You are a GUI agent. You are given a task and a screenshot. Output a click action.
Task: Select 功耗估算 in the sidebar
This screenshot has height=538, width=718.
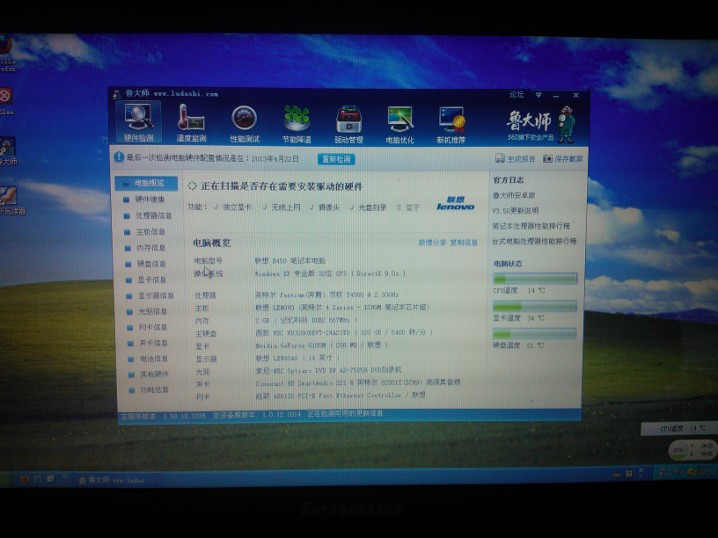(150, 390)
